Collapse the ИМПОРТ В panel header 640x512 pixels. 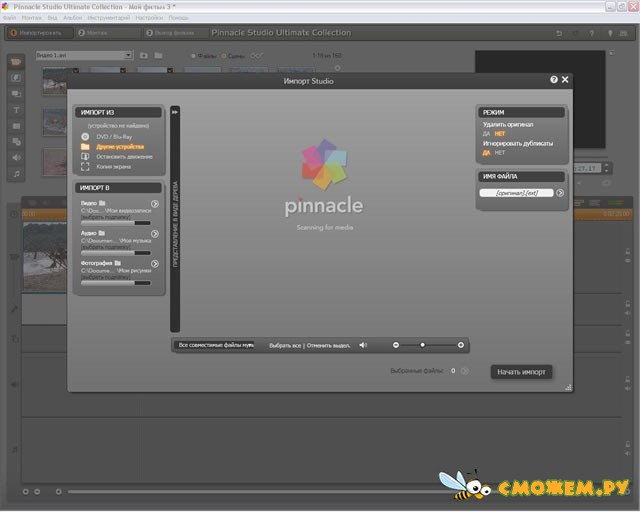[x=118, y=188]
